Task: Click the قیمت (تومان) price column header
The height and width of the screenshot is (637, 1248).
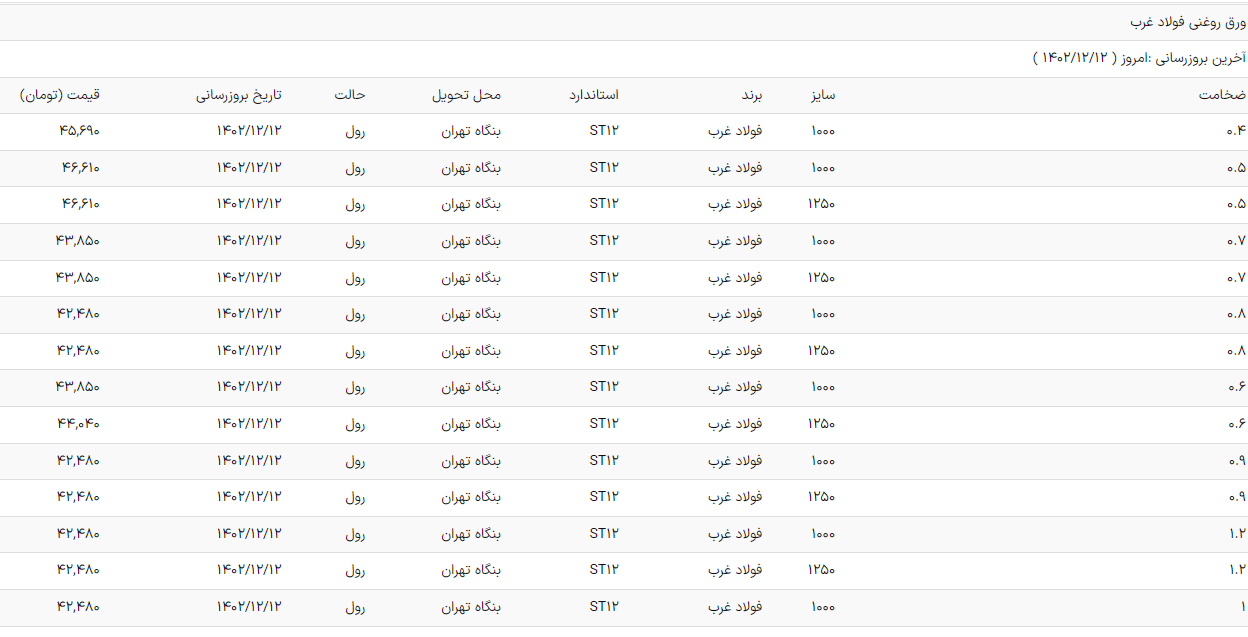Action: coord(60,96)
